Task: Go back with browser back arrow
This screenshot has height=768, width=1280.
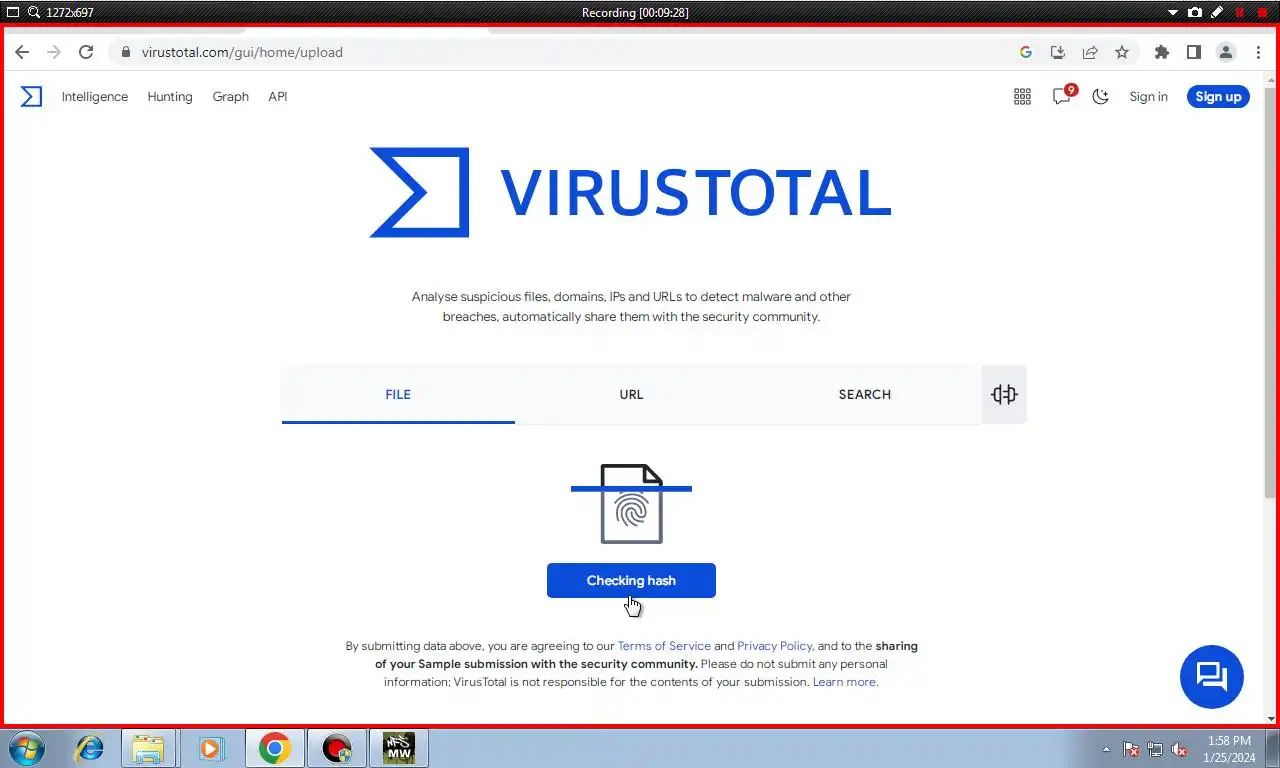Action: [x=22, y=52]
